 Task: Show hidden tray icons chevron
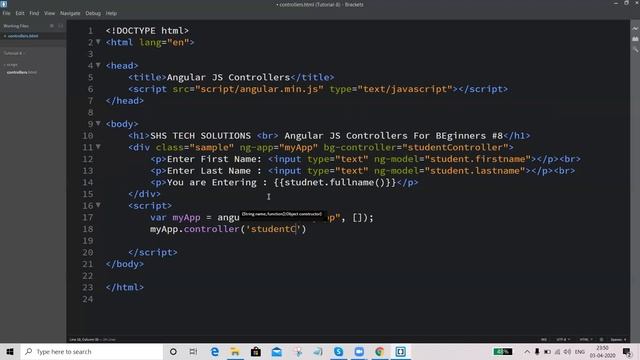(x=527, y=351)
